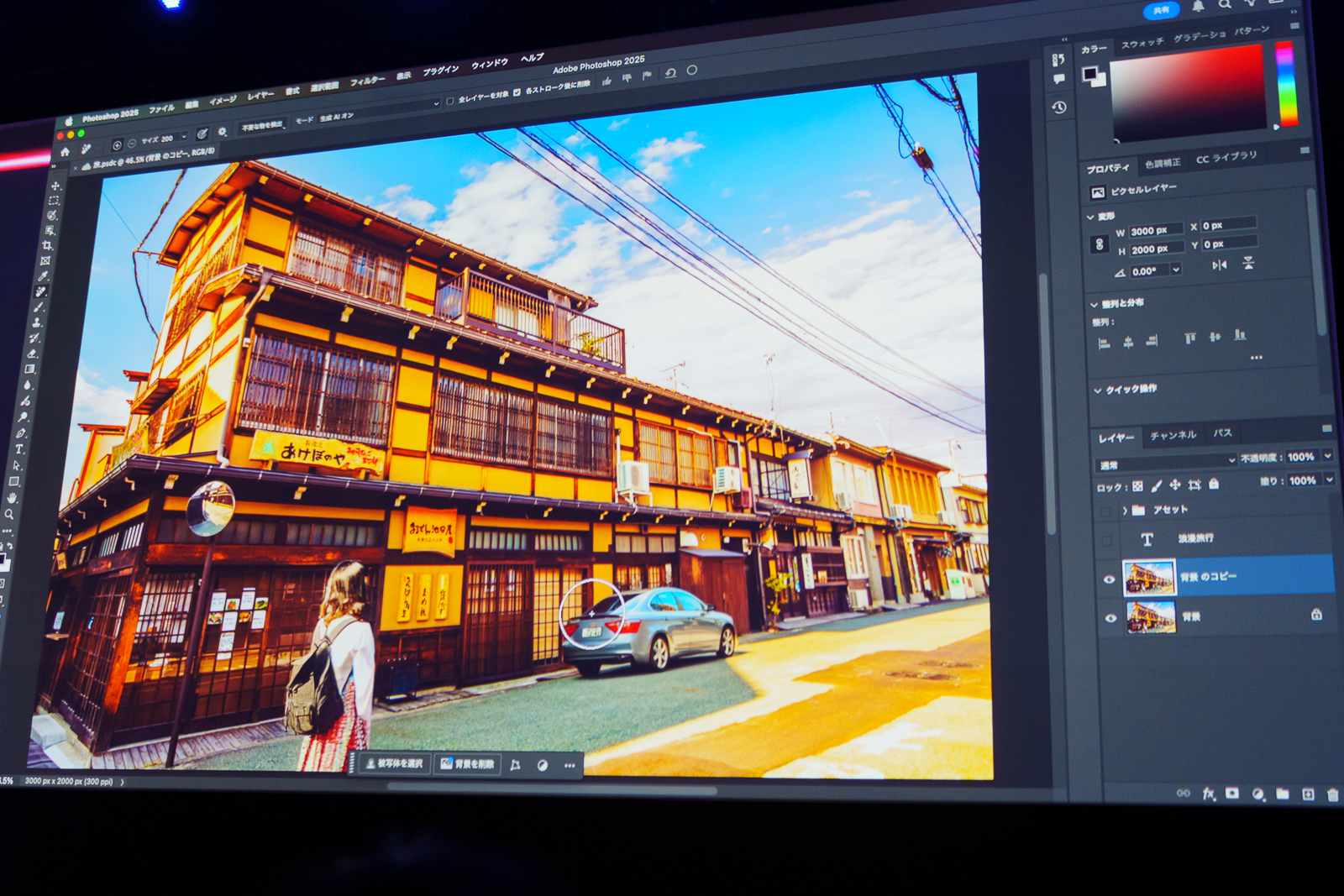Select the Marquee selection tool

click(53, 202)
